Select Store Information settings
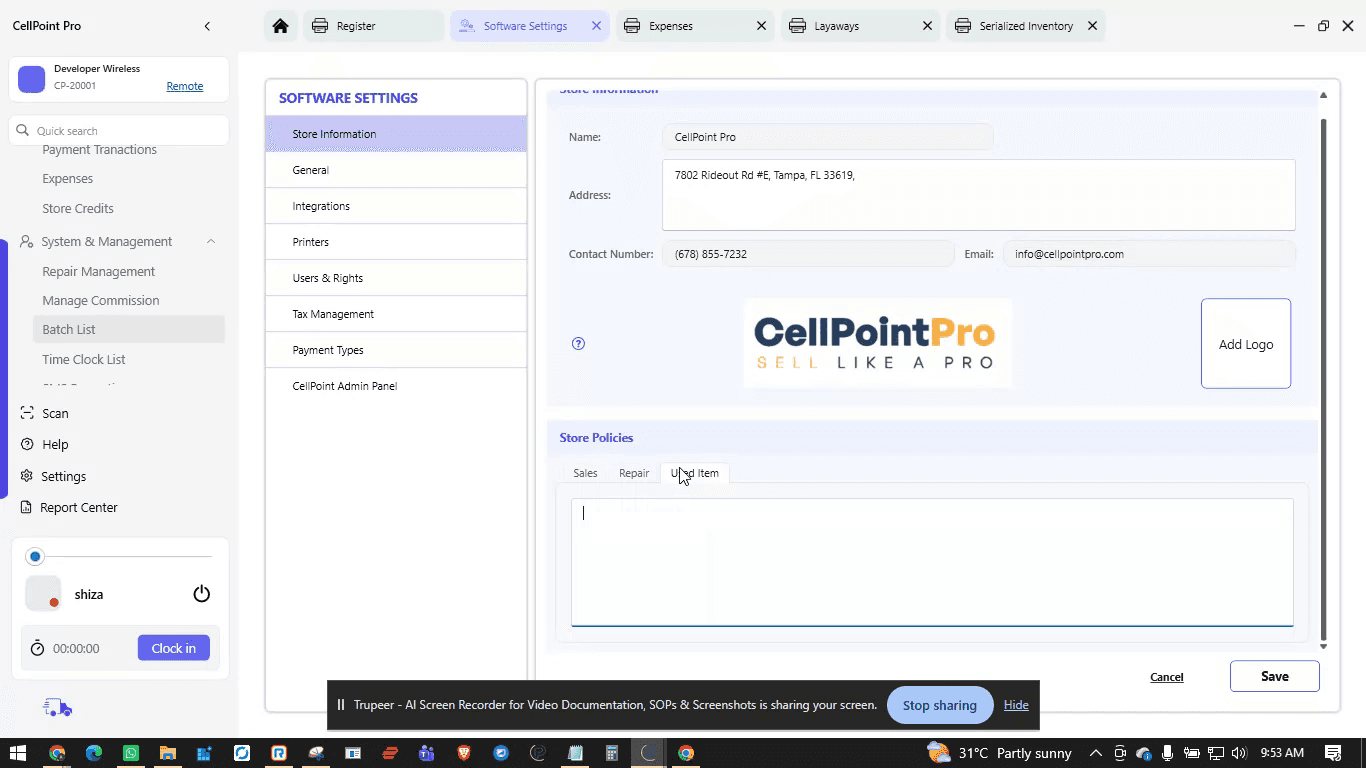 pos(396,134)
